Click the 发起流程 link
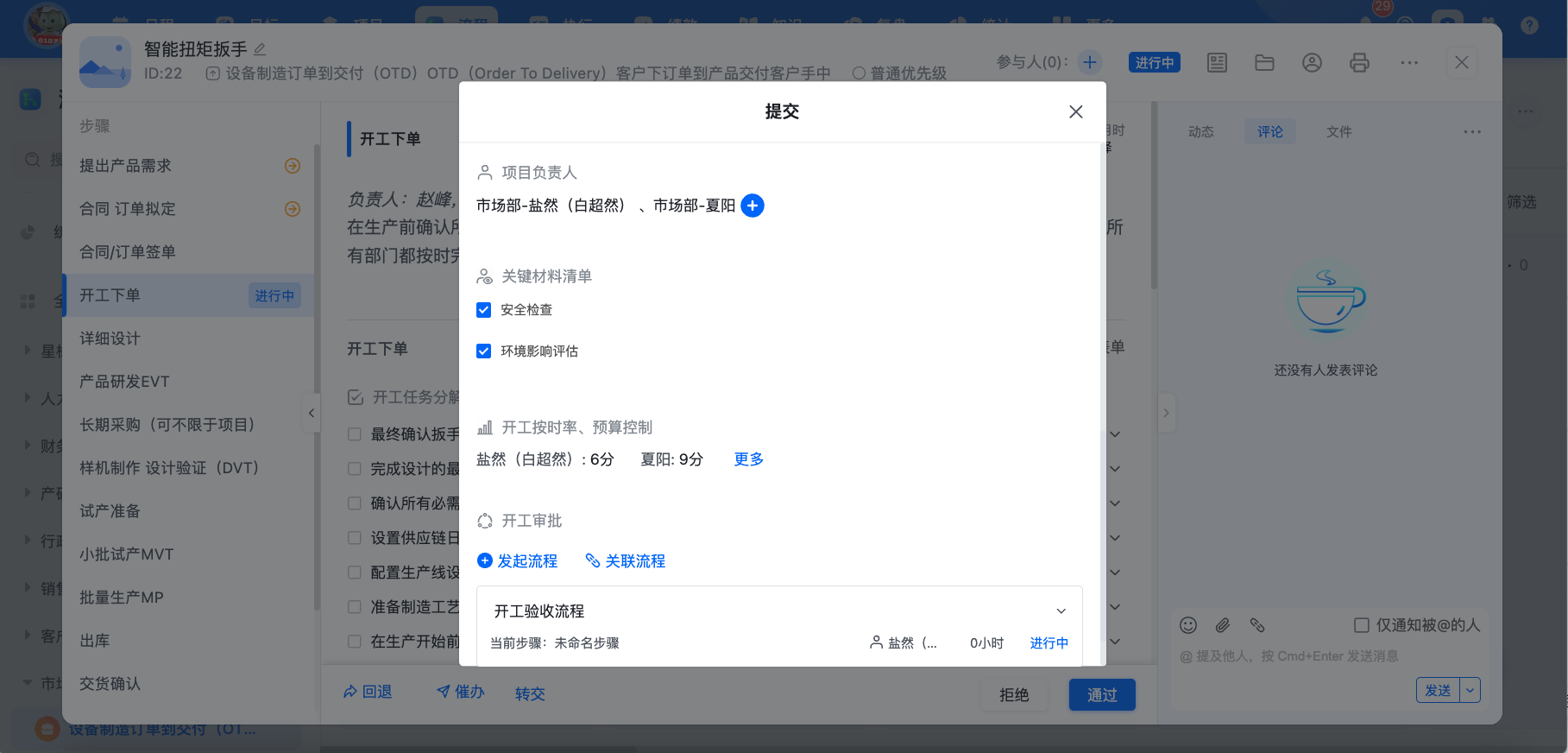1568x753 pixels. (518, 561)
